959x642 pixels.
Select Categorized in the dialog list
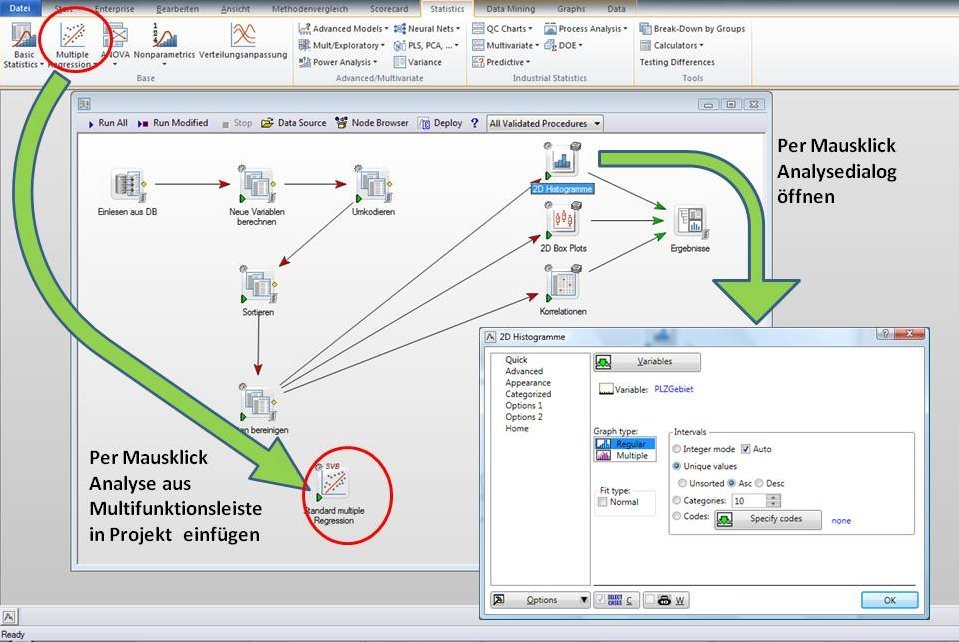[x=528, y=394]
